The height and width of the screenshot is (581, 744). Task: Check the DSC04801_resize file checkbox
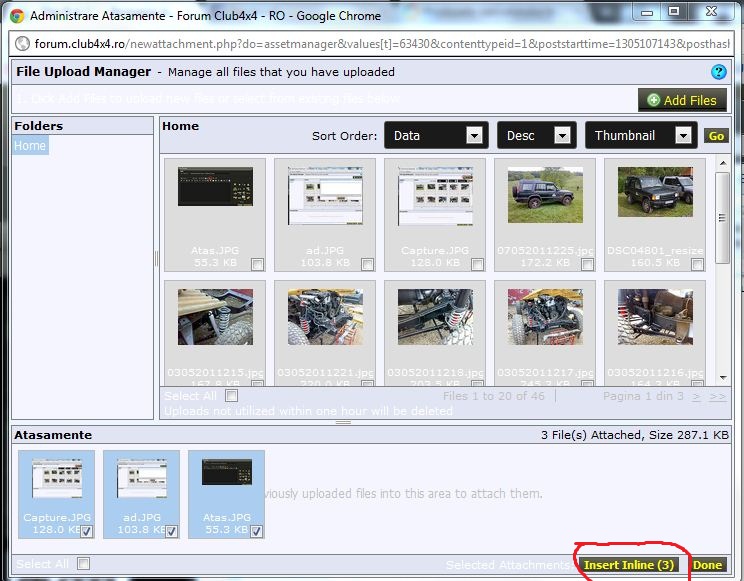click(x=698, y=264)
